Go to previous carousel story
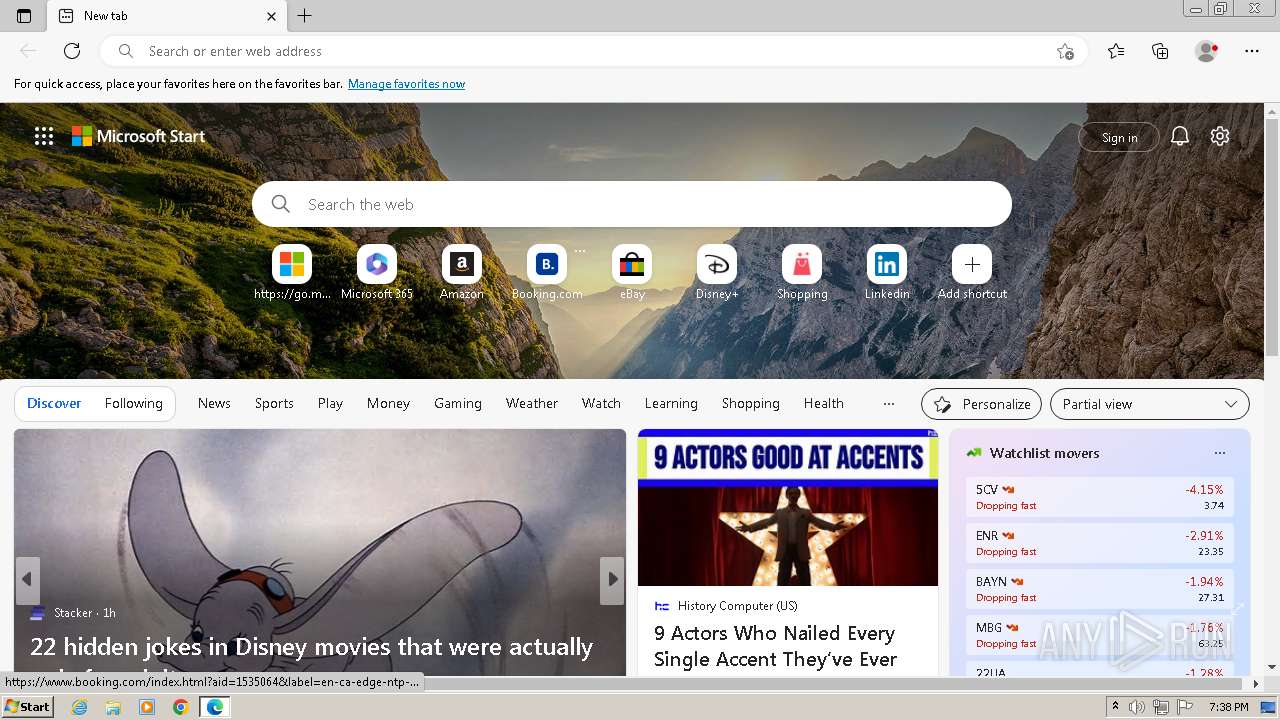Screen dimensions: 1280x720 [x=28, y=581]
